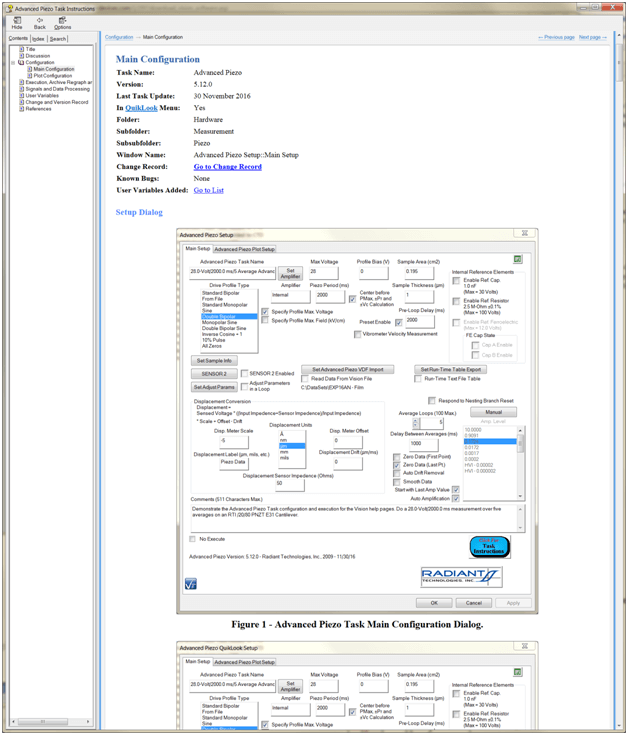Click the Comments box scroll-down arrow
628x735 pixels.
click(520, 528)
